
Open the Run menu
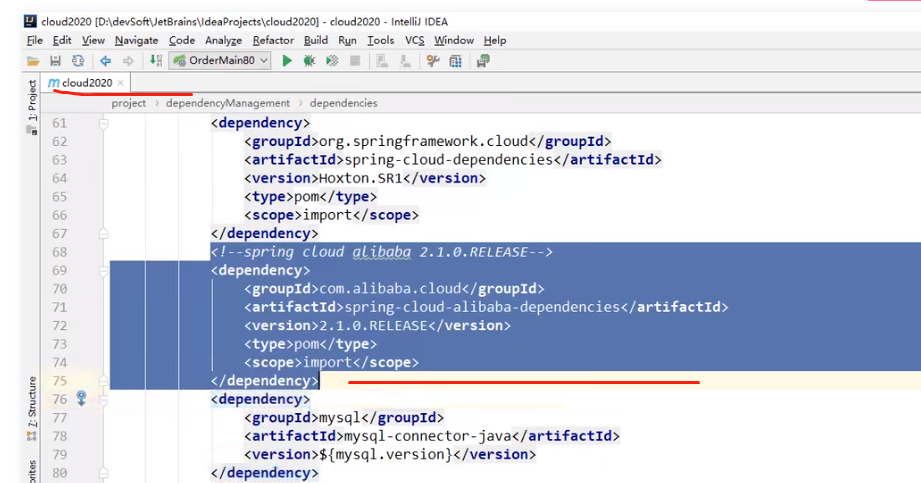[x=347, y=40]
